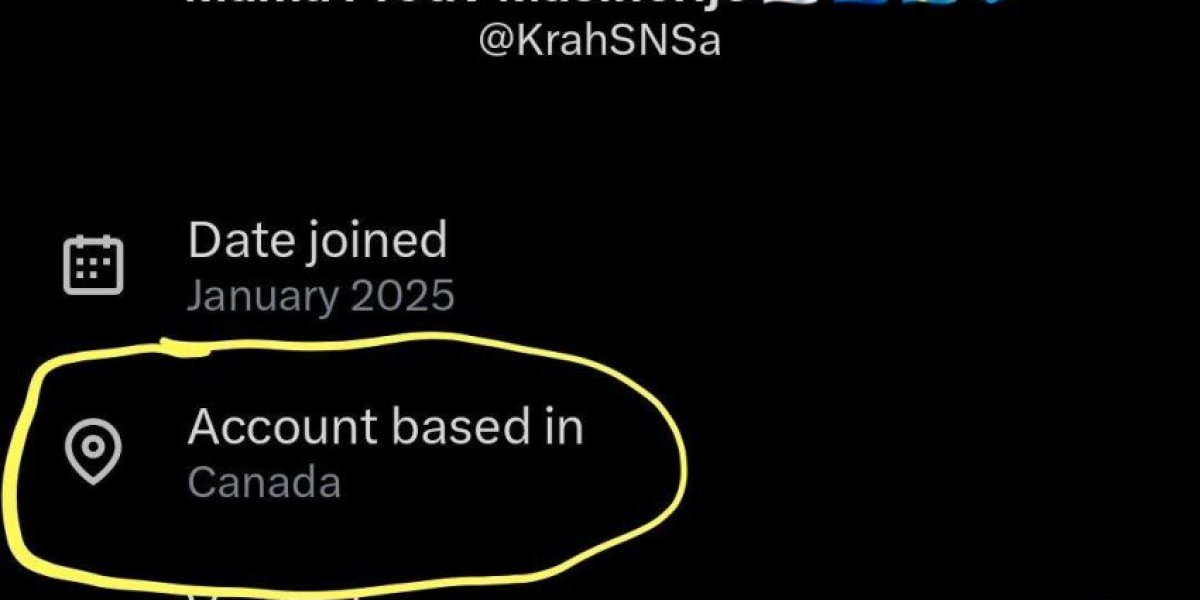1200x600 pixels.
Task: Tap the location pin icon
Action: pyautogui.click(x=93, y=453)
